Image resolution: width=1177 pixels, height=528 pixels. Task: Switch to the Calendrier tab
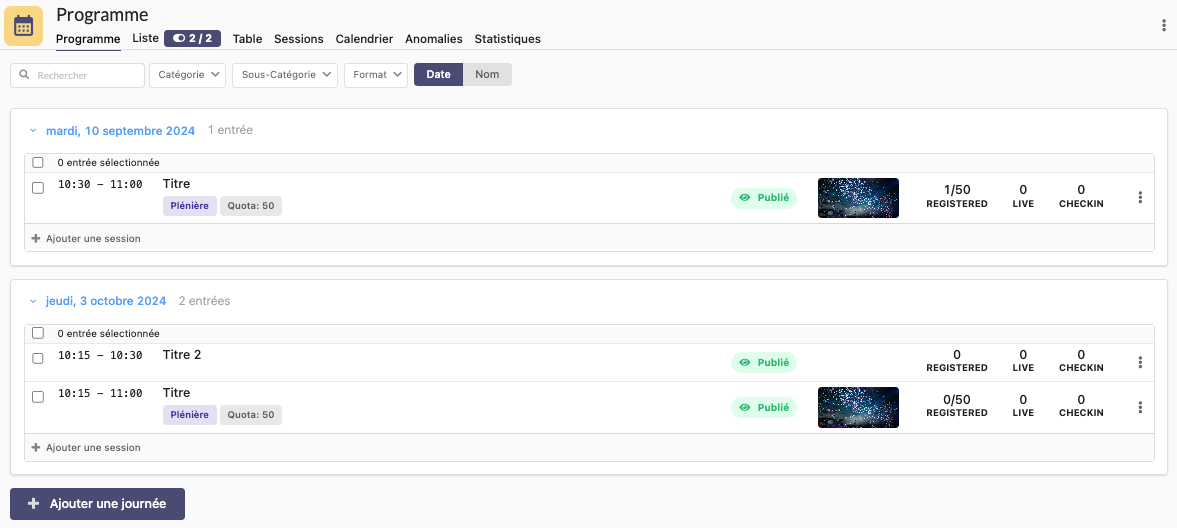pos(364,39)
